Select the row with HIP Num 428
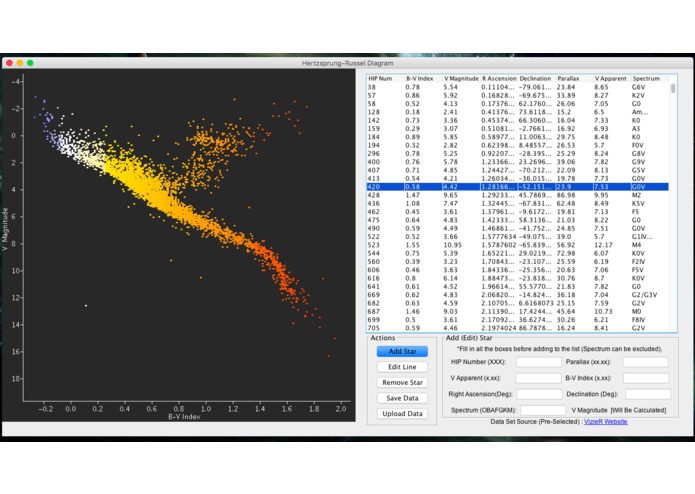 tap(518, 195)
